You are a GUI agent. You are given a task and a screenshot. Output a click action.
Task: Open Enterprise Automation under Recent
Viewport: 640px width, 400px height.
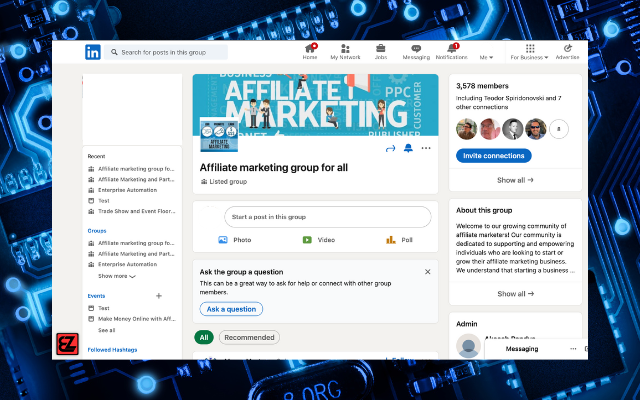point(122,190)
